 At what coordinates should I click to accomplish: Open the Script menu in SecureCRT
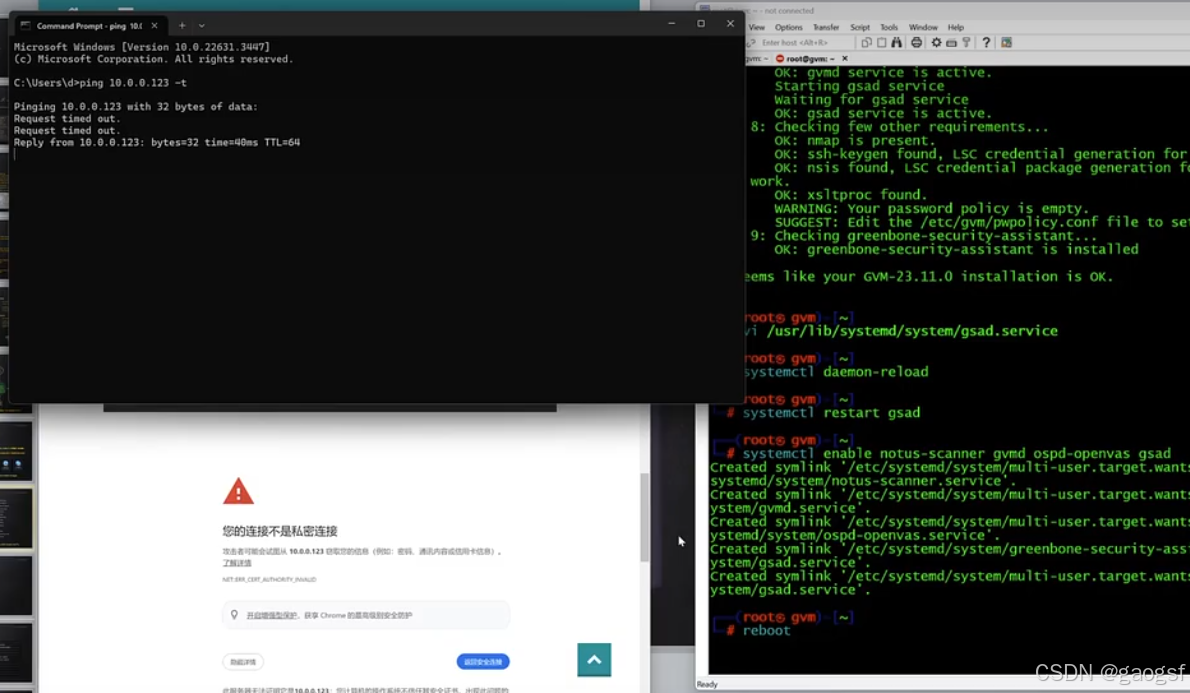click(x=860, y=27)
